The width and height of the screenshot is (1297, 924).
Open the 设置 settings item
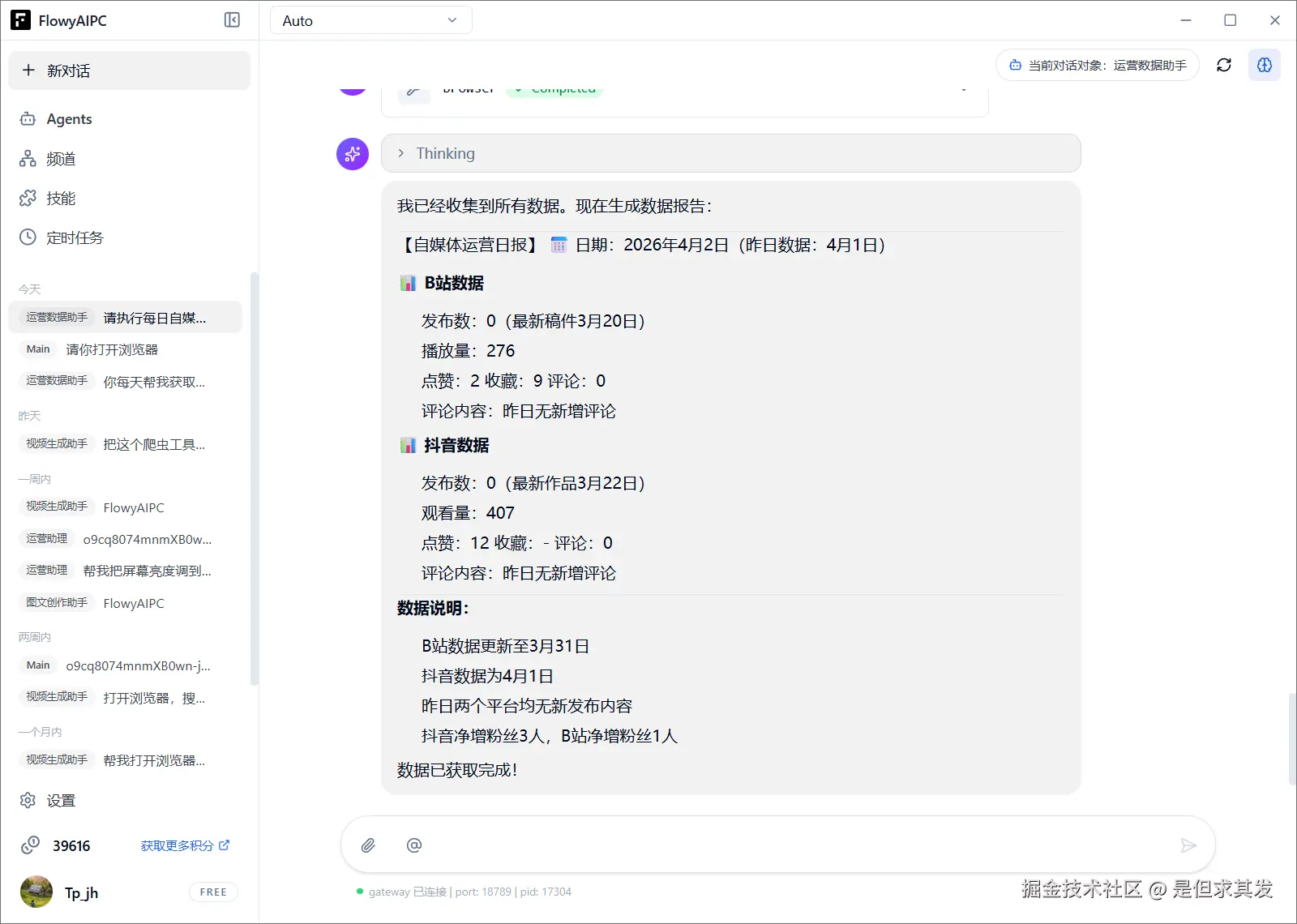tap(61, 801)
